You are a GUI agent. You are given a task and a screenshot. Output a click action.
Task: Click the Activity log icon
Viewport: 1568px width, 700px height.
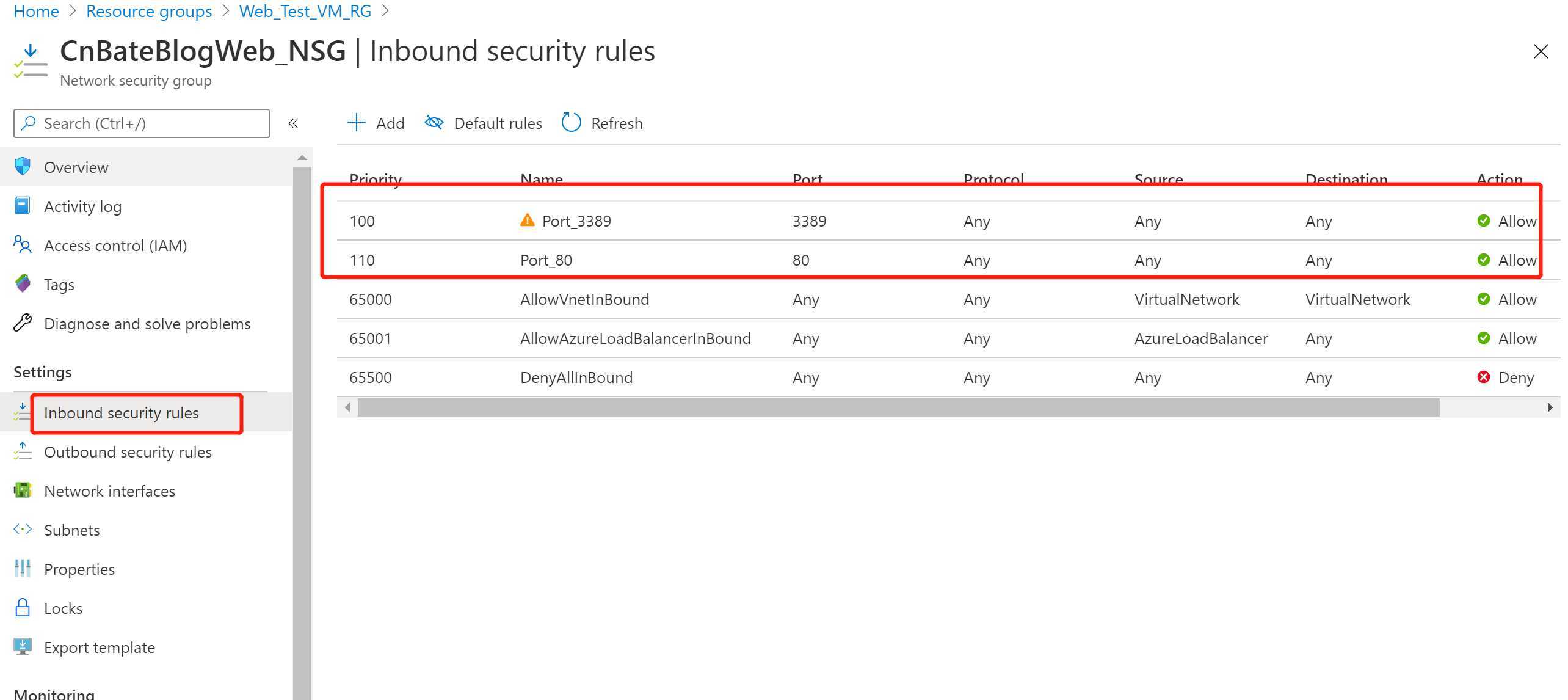[23, 205]
